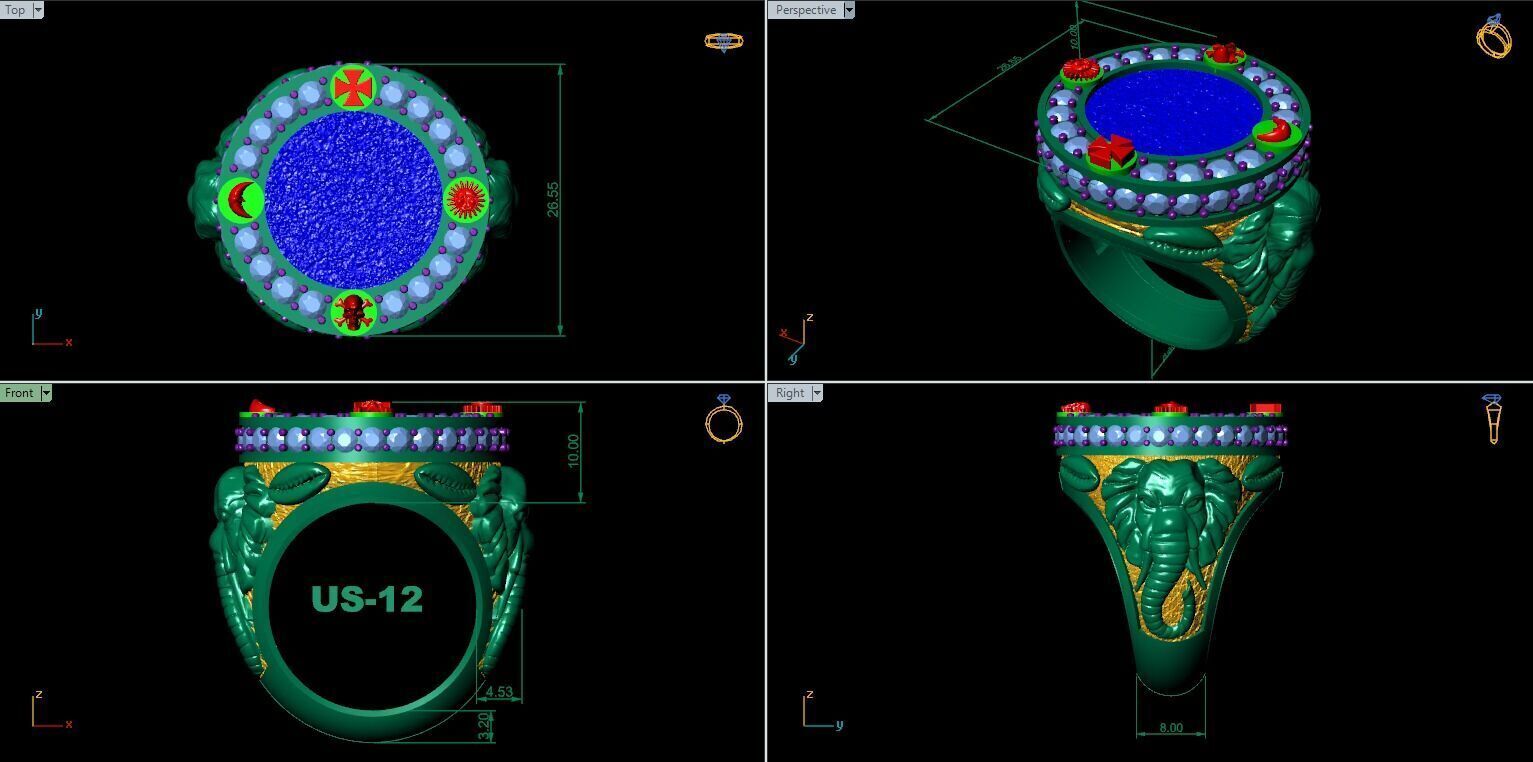Click the ring view icon in Right viewport
1533x762 pixels.
click(1493, 418)
